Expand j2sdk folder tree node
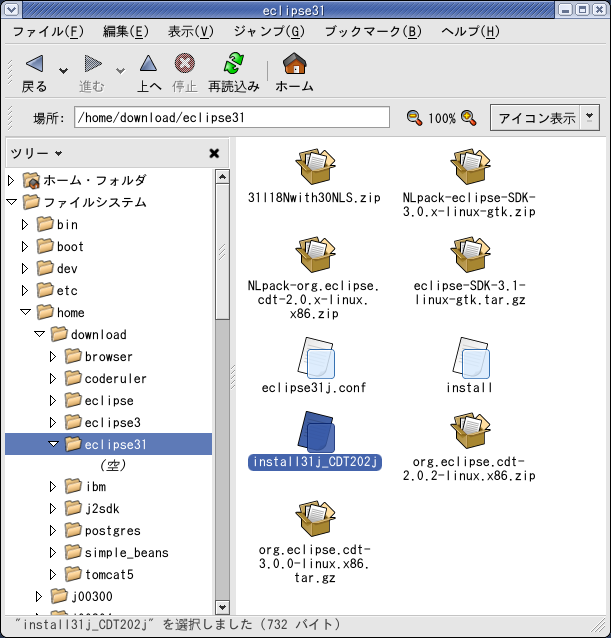The image size is (611, 638). pyautogui.click(x=53, y=509)
